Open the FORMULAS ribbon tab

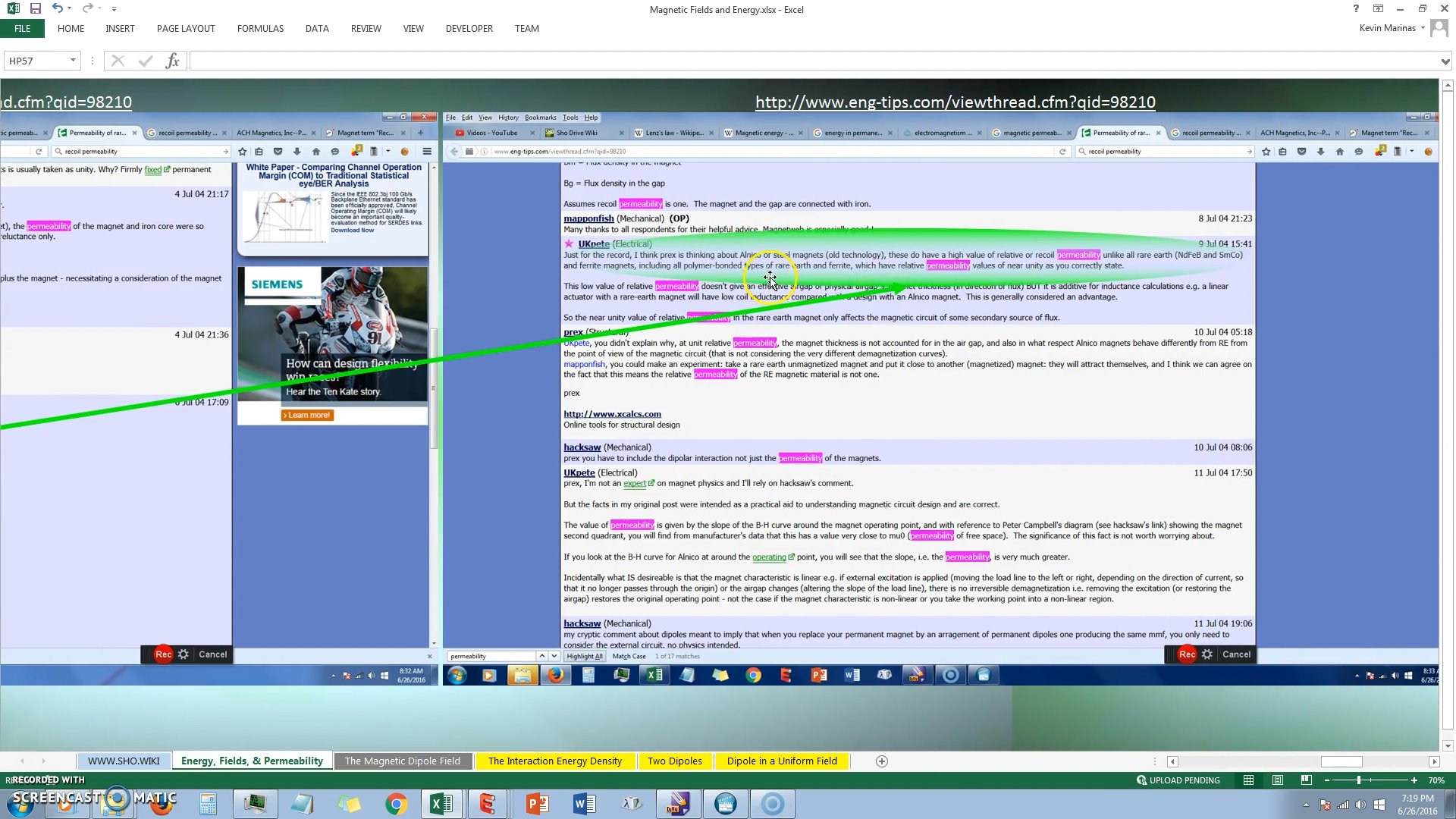click(260, 29)
